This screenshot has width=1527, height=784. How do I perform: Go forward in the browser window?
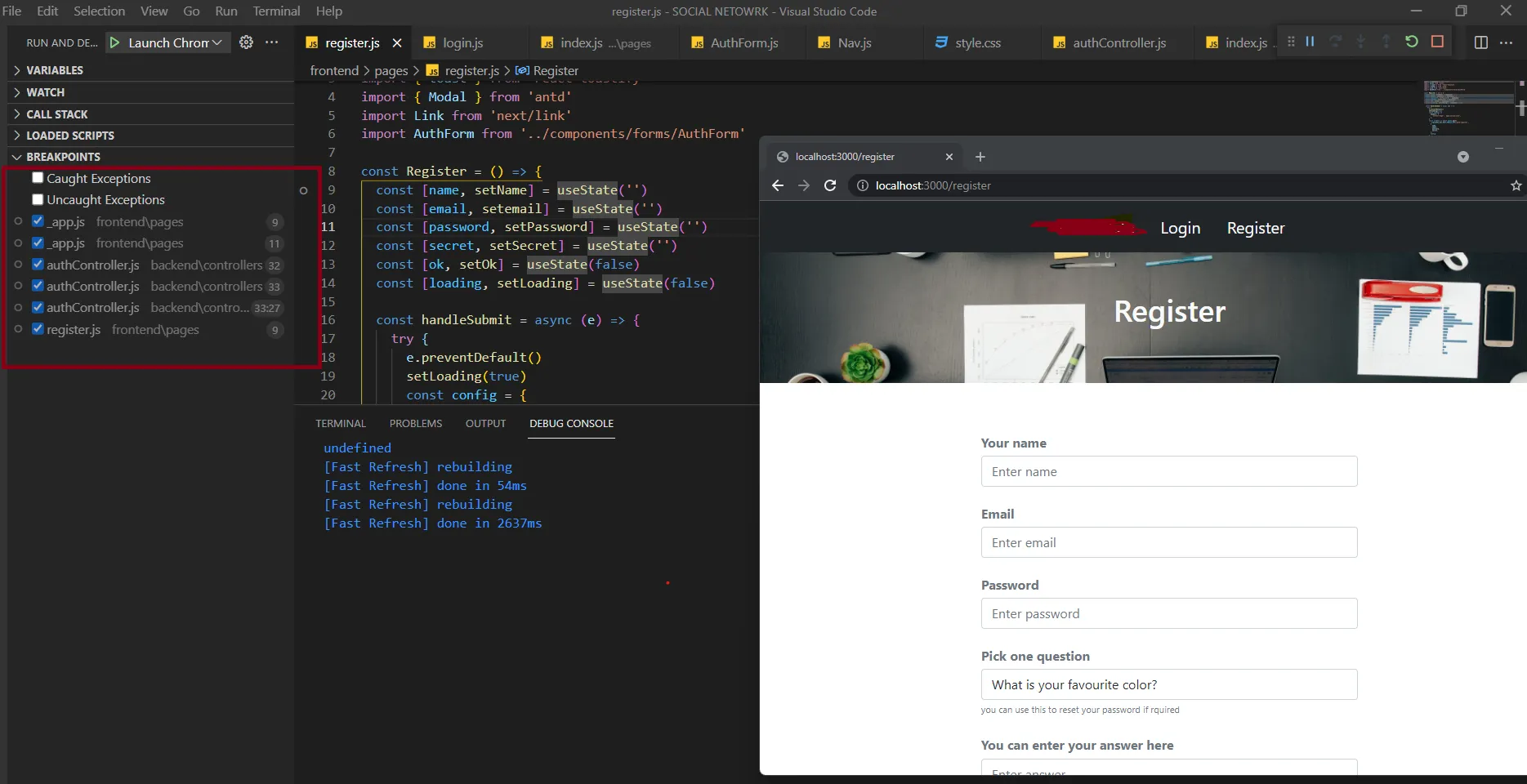coord(804,185)
